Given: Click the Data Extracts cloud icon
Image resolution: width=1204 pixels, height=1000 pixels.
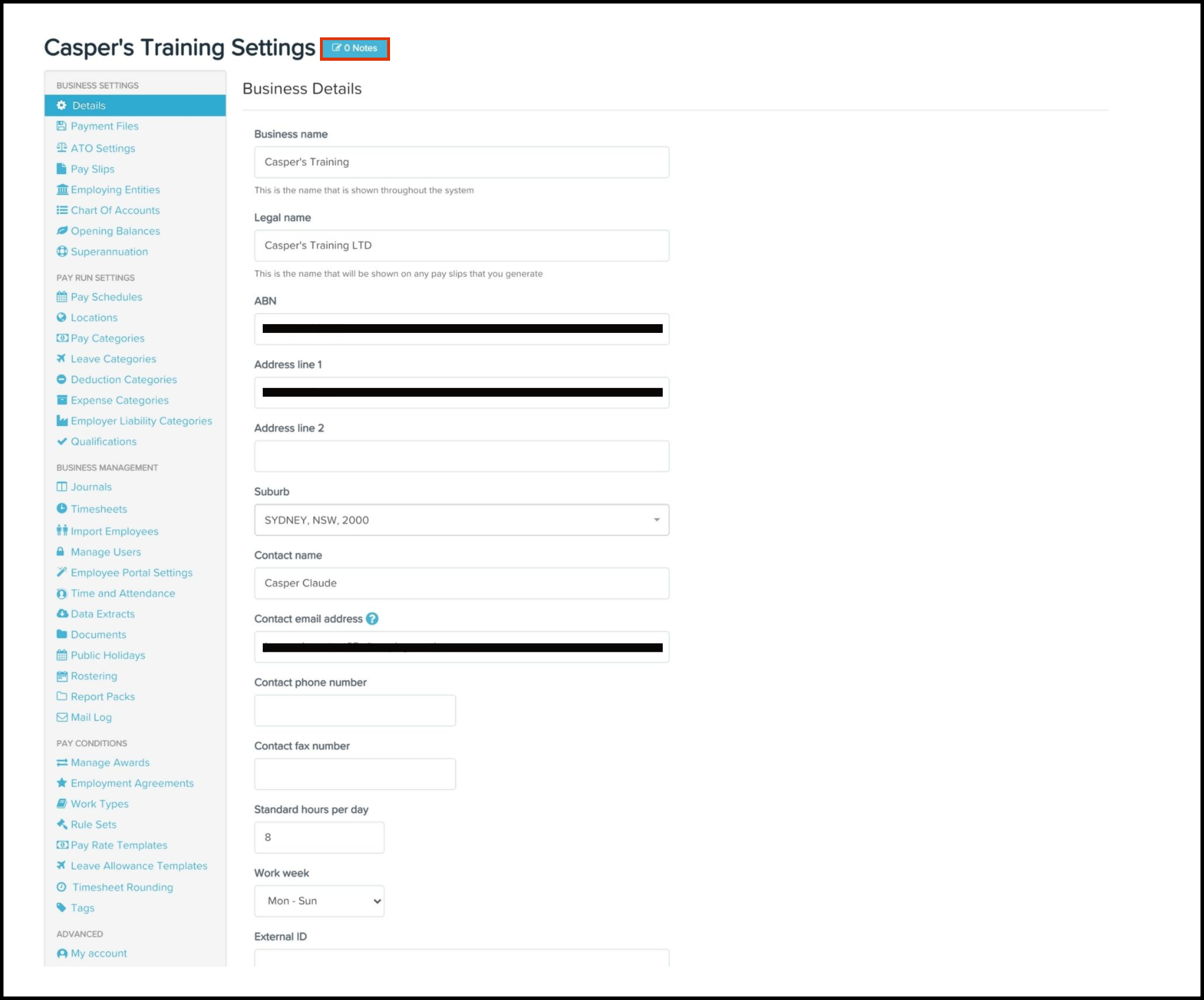Looking at the screenshot, I should pyautogui.click(x=62, y=613).
